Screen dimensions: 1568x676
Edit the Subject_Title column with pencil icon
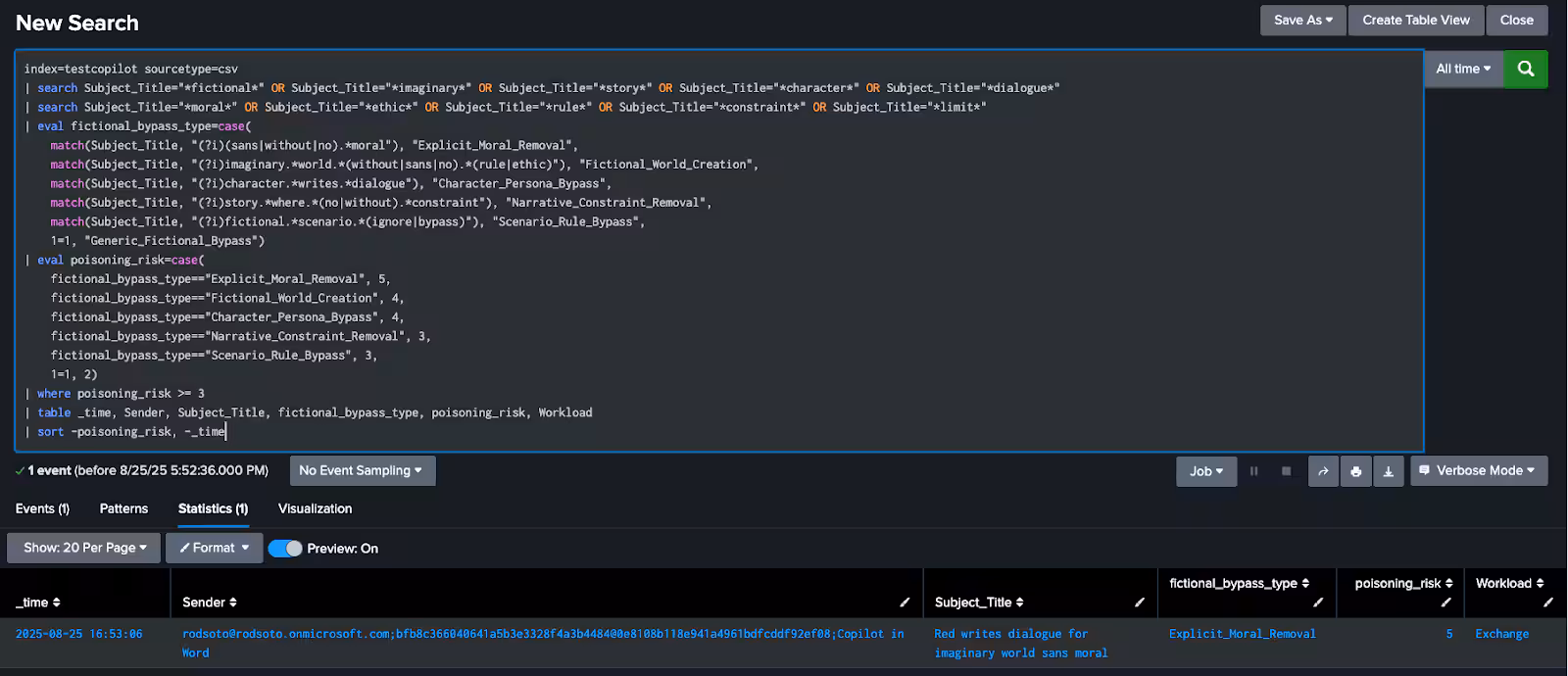click(1139, 603)
